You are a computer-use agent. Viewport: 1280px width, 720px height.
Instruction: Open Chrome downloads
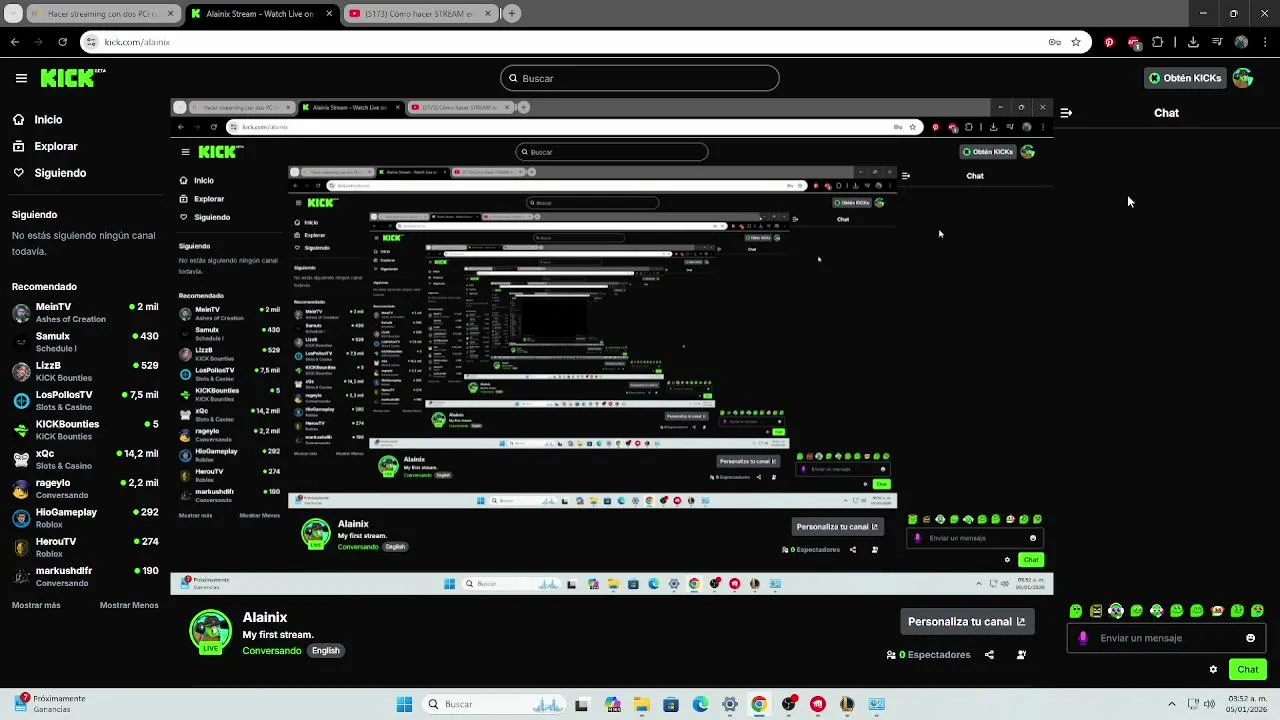[x=1193, y=42]
